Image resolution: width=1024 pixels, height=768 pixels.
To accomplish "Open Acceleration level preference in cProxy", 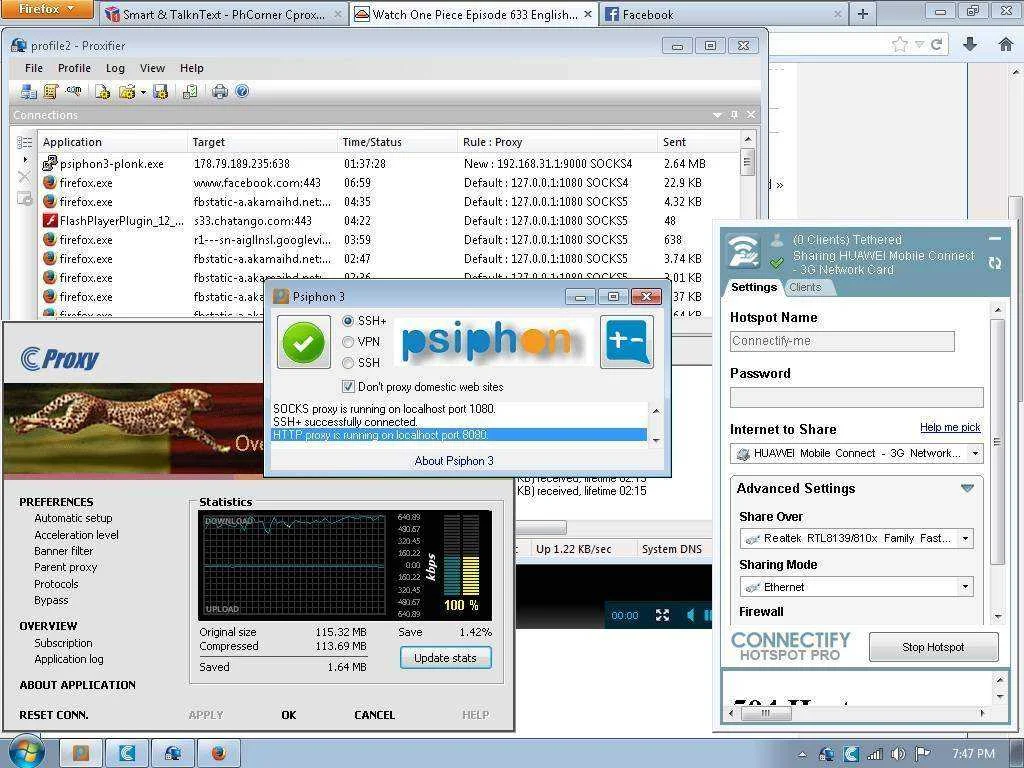I will tap(76, 535).
